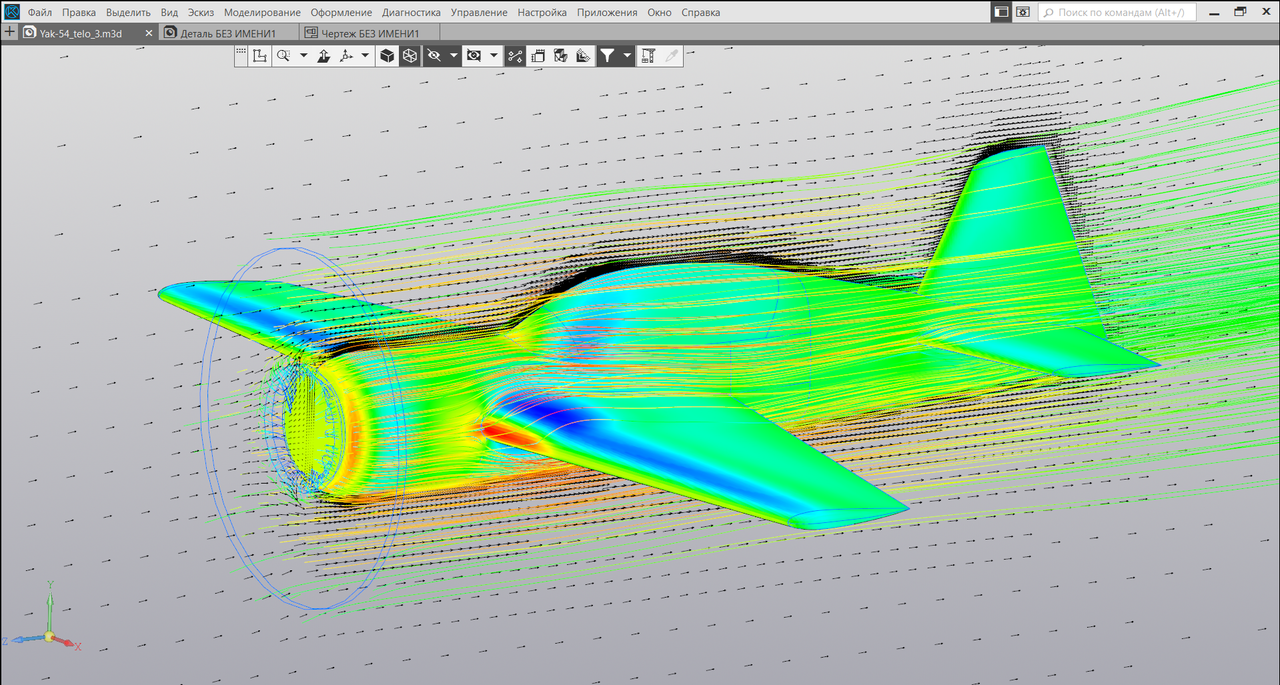Click the dimension measure tool icon

(x=648, y=56)
